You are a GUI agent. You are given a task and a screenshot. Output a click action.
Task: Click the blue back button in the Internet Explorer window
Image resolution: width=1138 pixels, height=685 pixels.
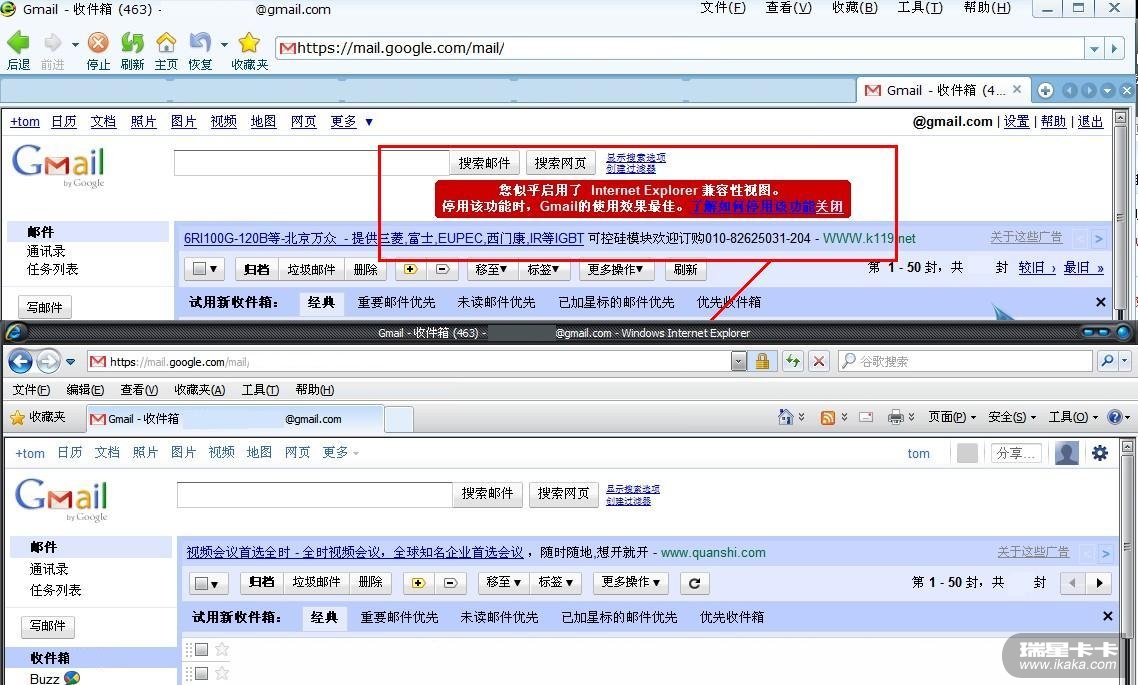point(20,361)
